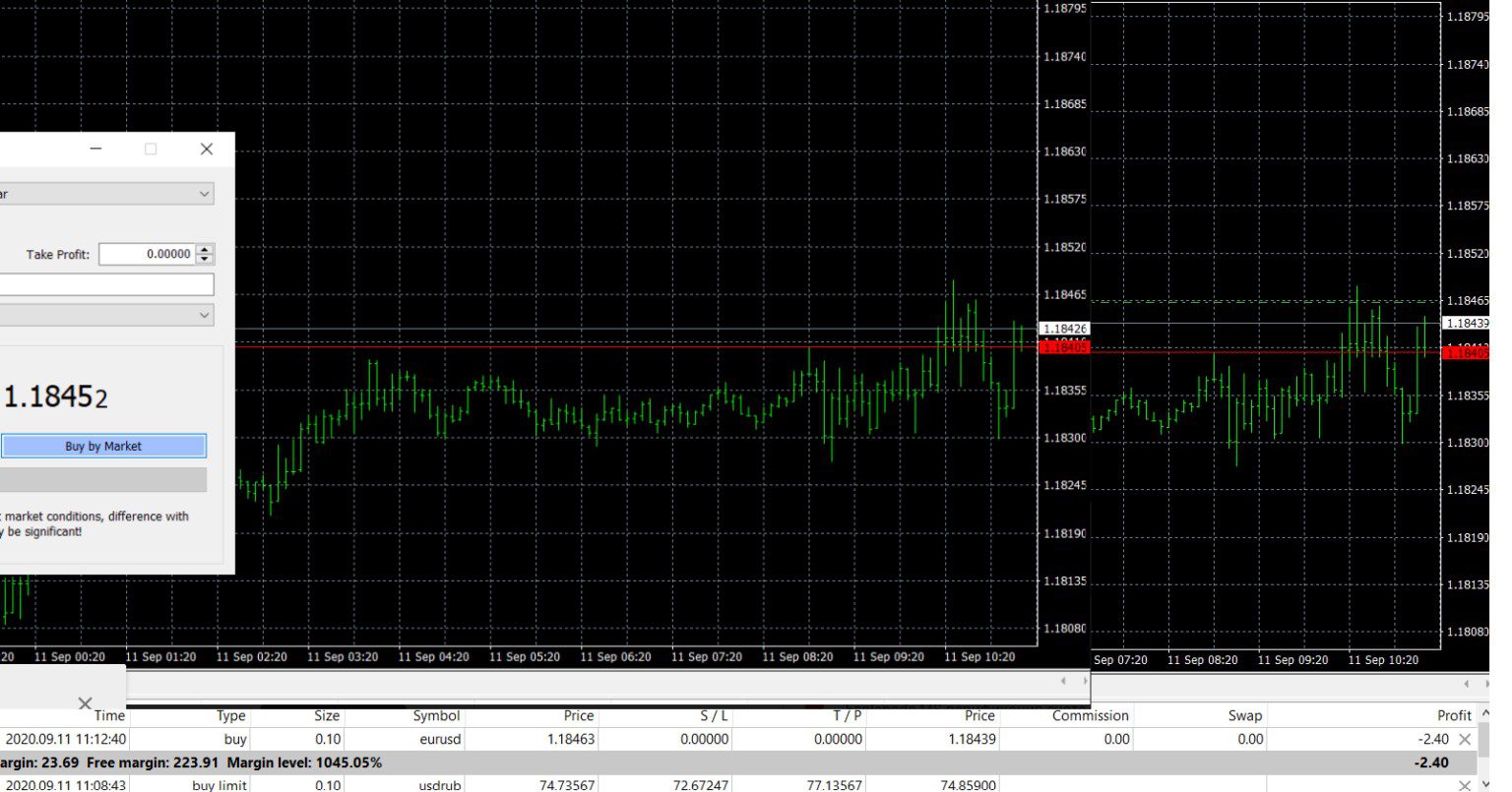Screen dimensions: 1512x792
Task: Click the 1.18426 bid price label on left chart
Action: pos(1063,329)
